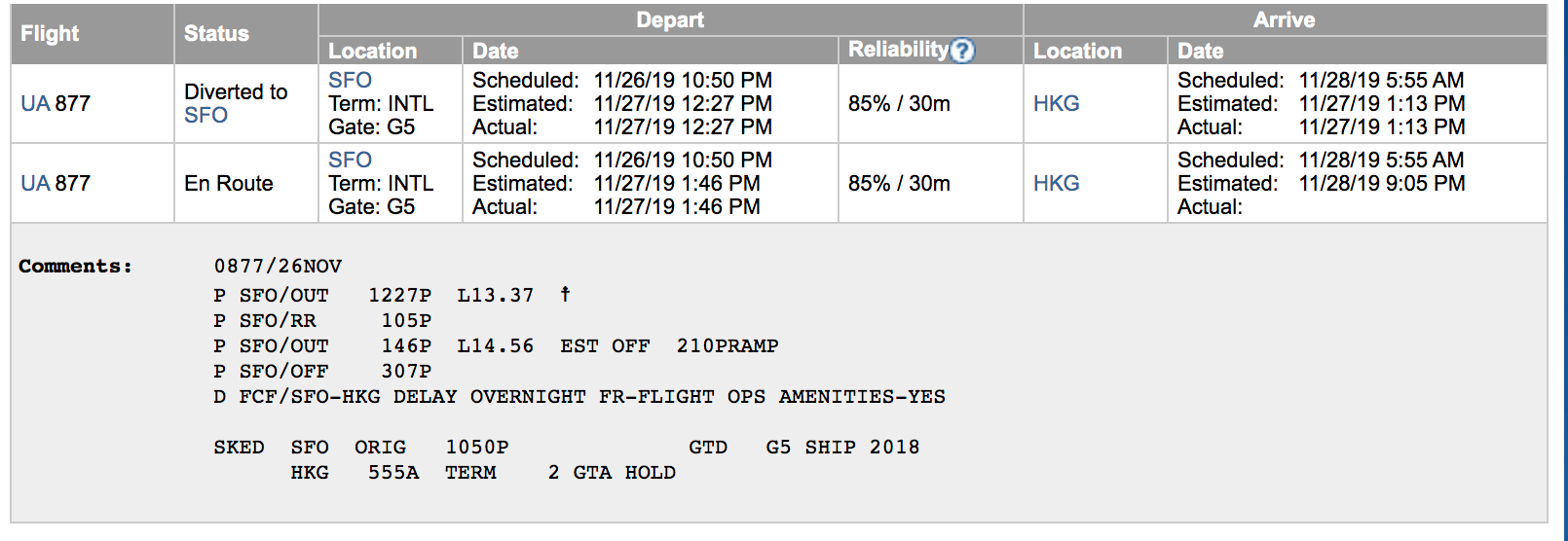
Task: Click the Comments label
Action: [75, 266]
